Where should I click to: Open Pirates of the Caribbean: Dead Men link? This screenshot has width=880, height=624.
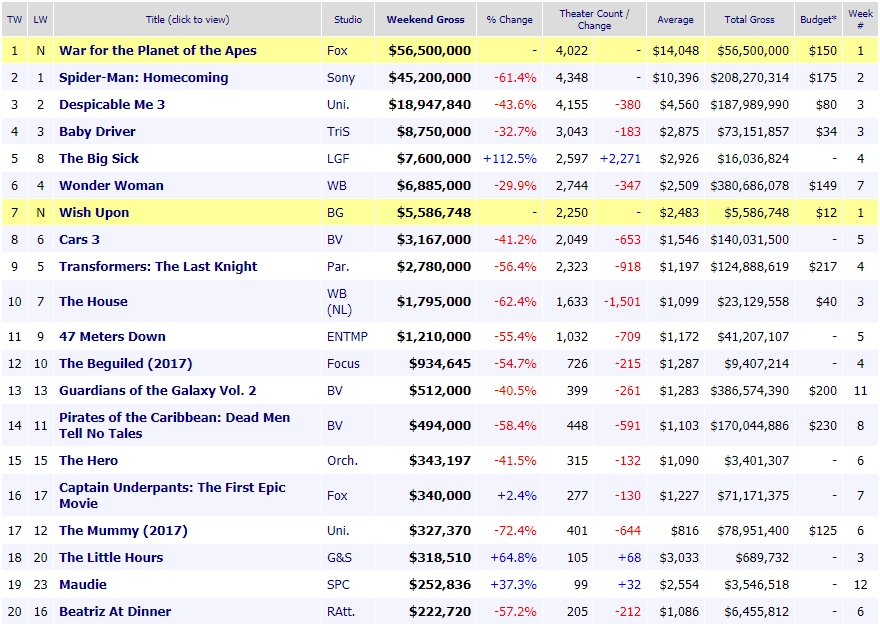click(175, 425)
